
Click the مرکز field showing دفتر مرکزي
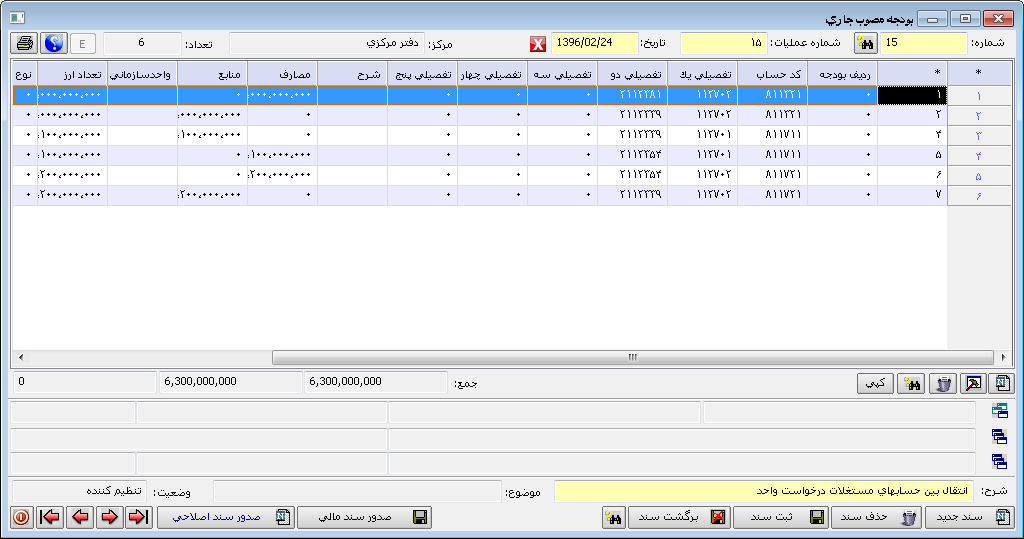(327, 44)
